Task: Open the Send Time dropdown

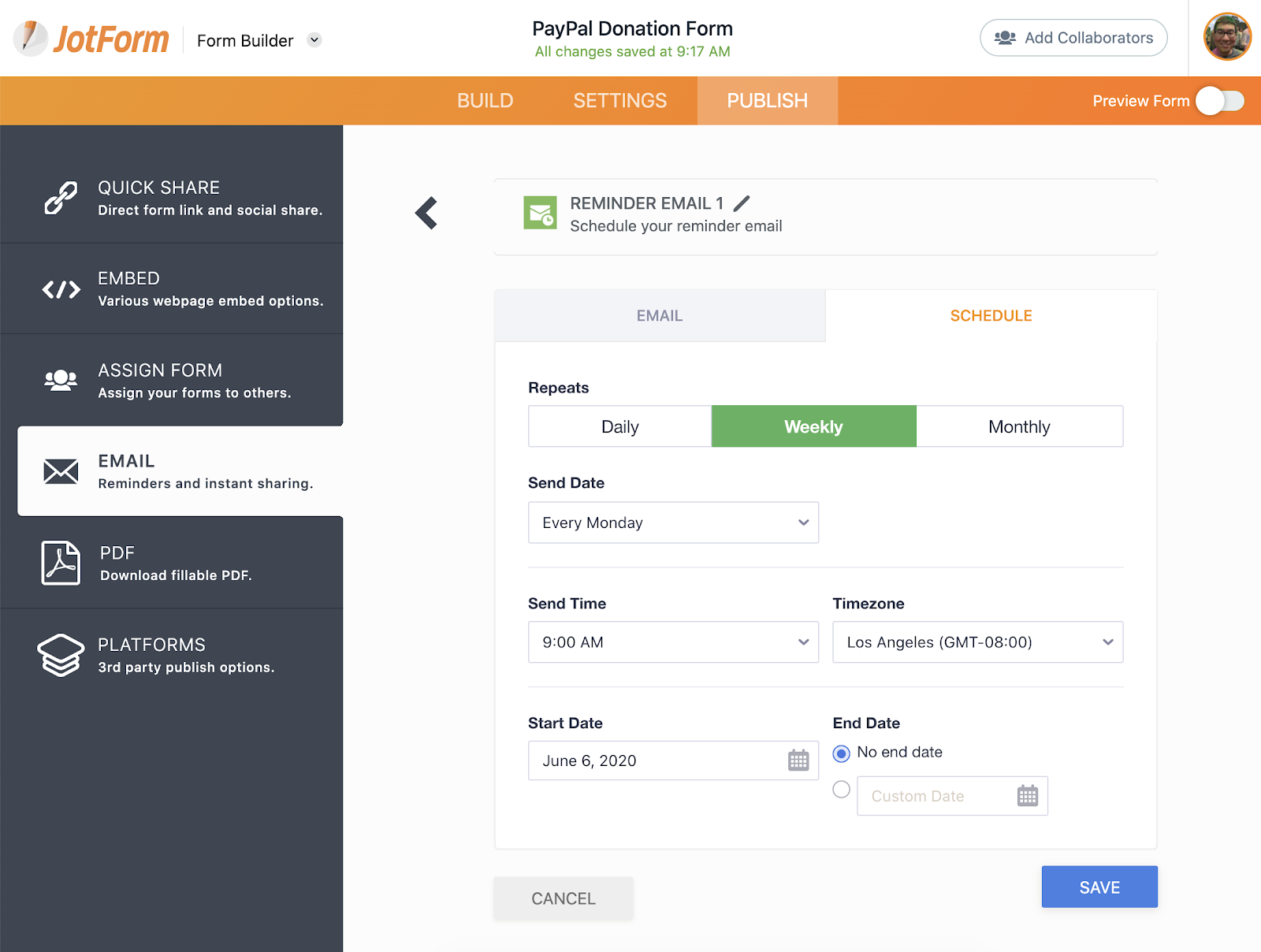Action: pos(673,642)
